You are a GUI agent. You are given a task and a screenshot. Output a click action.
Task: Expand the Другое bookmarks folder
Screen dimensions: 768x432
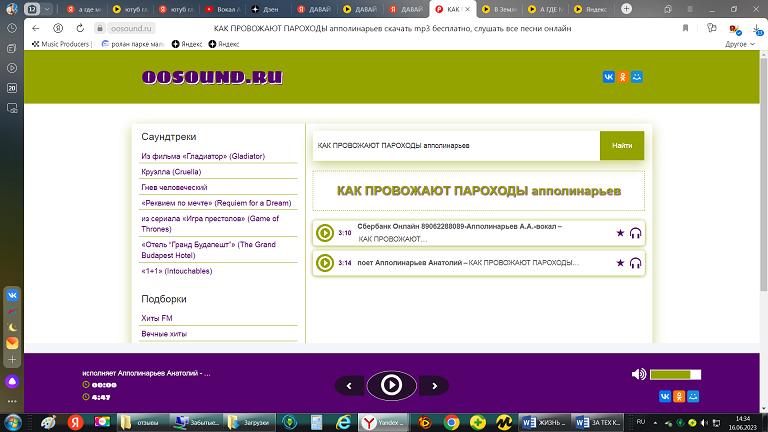click(x=740, y=44)
